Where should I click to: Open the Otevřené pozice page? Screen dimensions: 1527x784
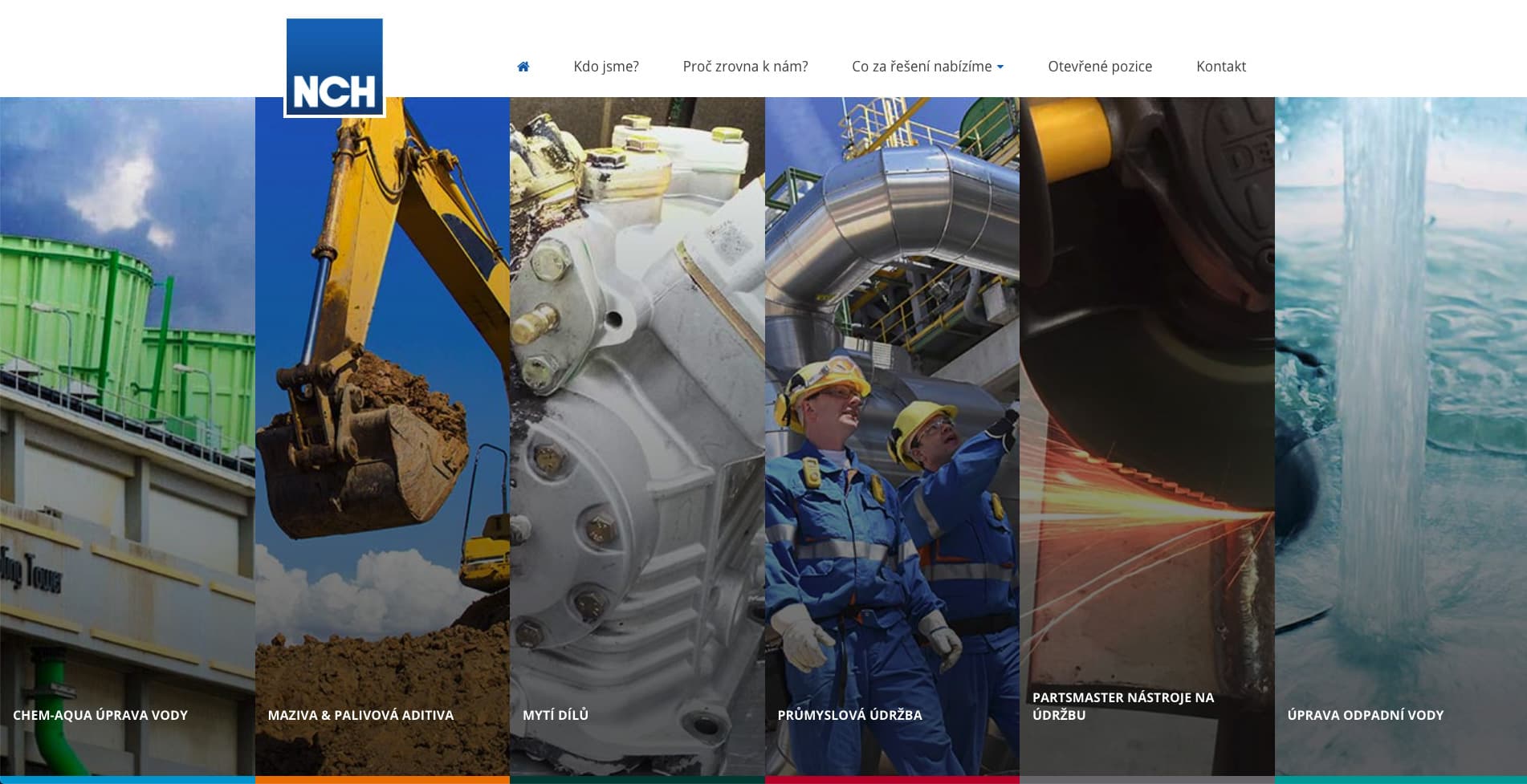tap(1099, 67)
